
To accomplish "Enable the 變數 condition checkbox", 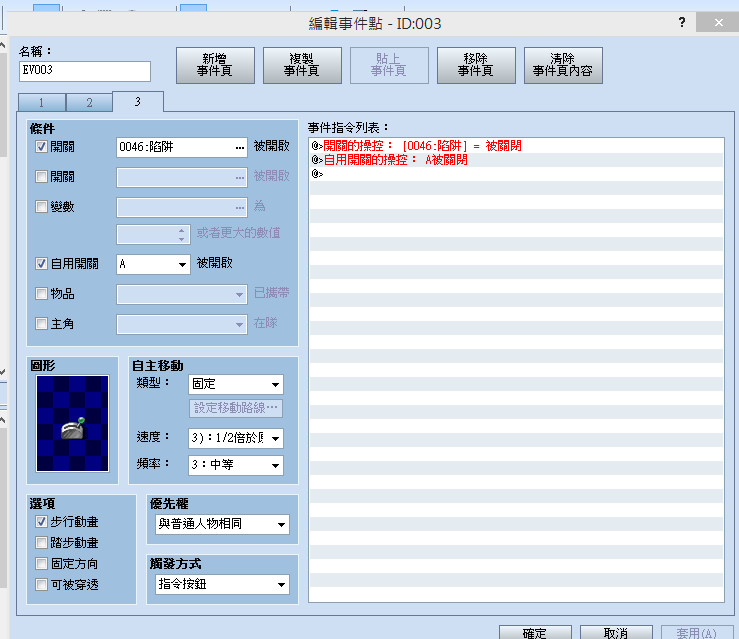I will coord(41,206).
